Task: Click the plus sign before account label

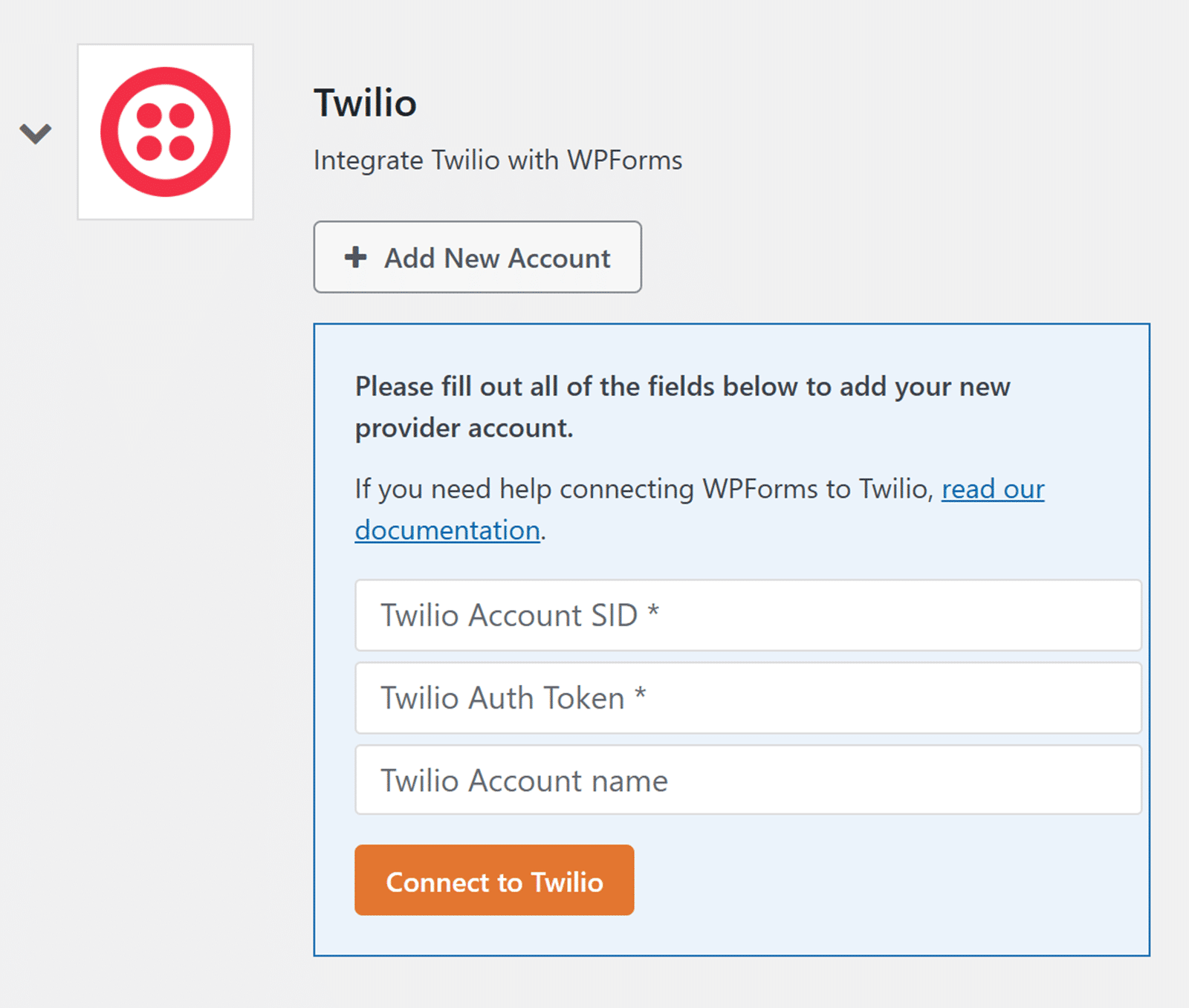Action: click(355, 258)
